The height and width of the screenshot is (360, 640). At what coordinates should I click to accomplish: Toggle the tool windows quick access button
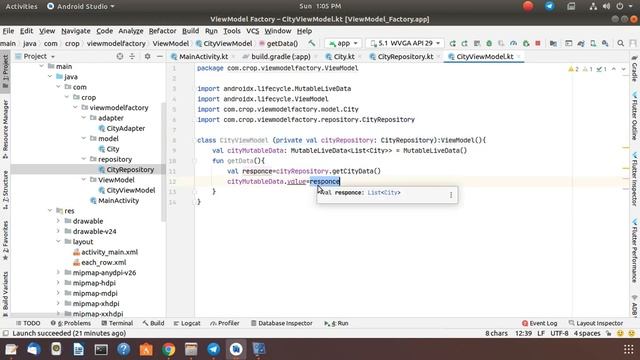tap(5, 333)
